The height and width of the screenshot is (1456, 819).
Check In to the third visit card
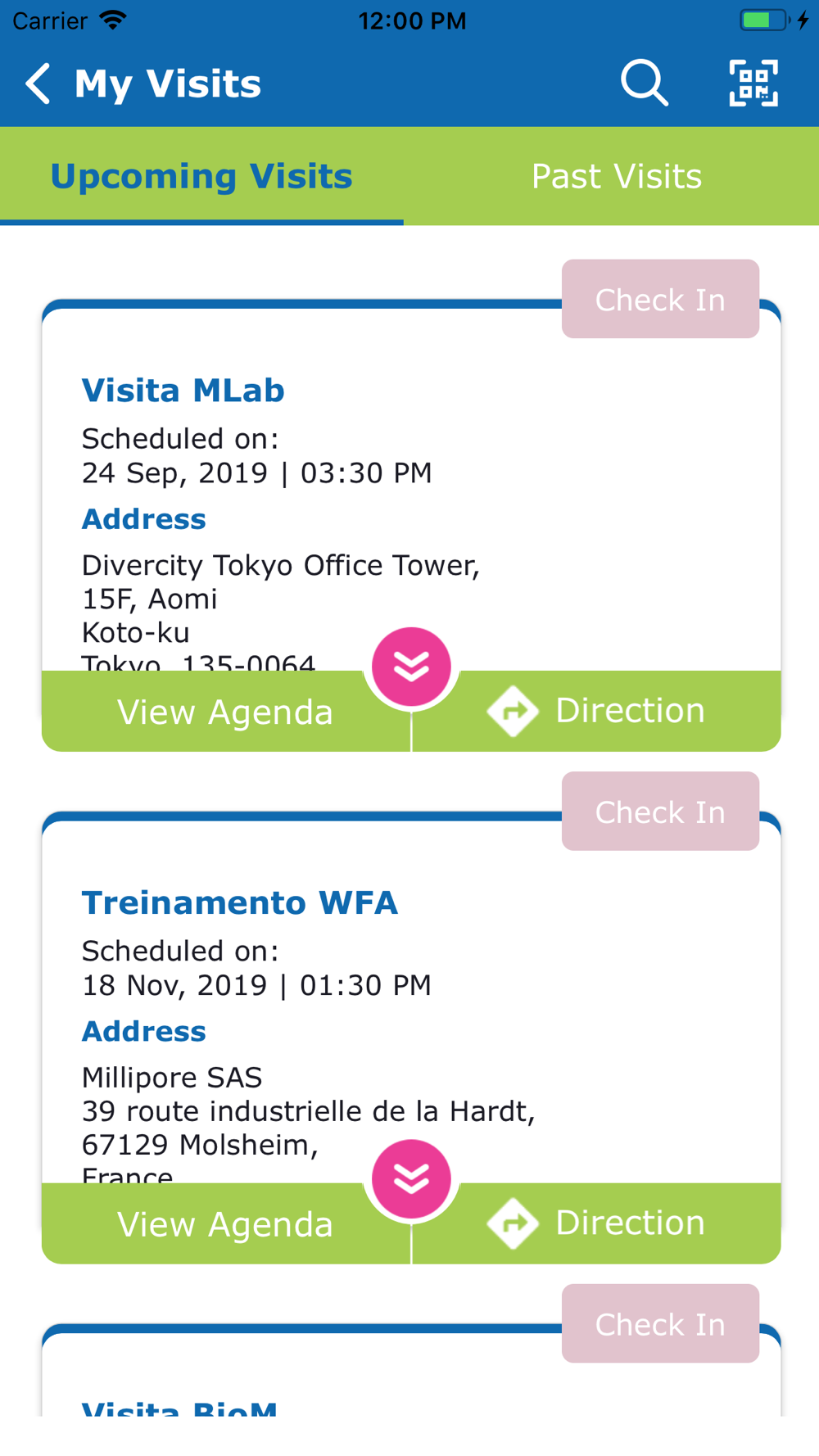pyautogui.click(x=660, y=1323)
